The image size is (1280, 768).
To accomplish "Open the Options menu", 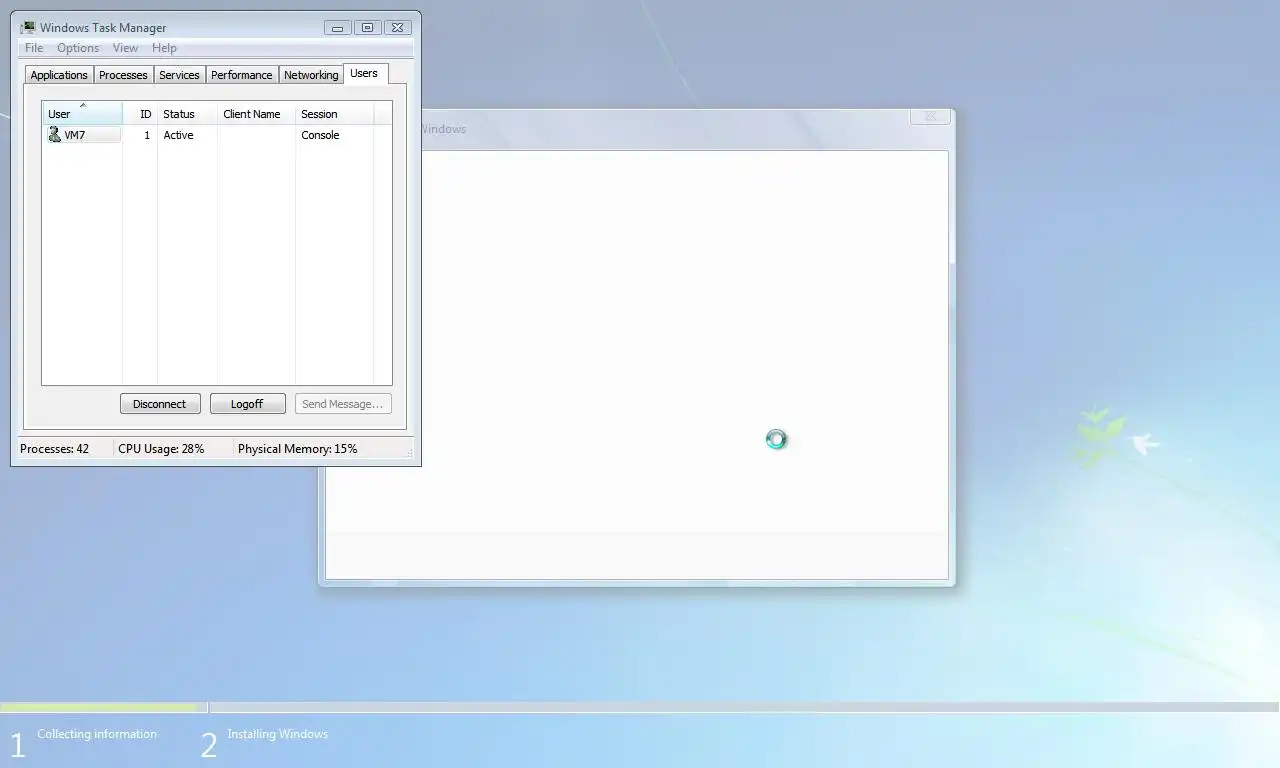I will click(78, 48).
